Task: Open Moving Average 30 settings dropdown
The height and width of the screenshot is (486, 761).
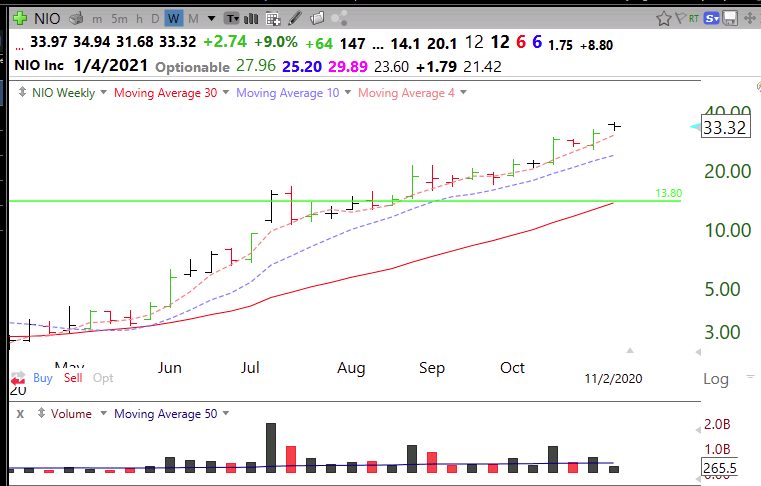Action: click(226, 92)
